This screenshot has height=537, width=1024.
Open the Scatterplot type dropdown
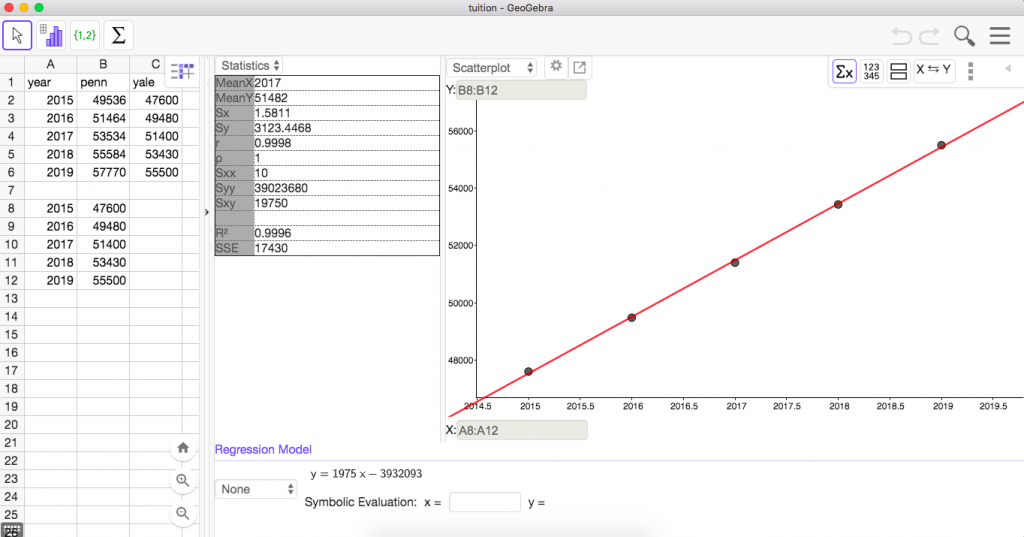[492, 67]
